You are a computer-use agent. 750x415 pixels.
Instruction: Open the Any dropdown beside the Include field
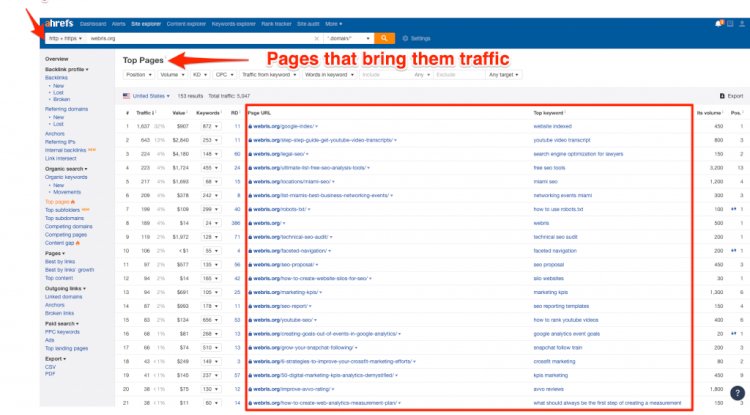coord(422,75)
